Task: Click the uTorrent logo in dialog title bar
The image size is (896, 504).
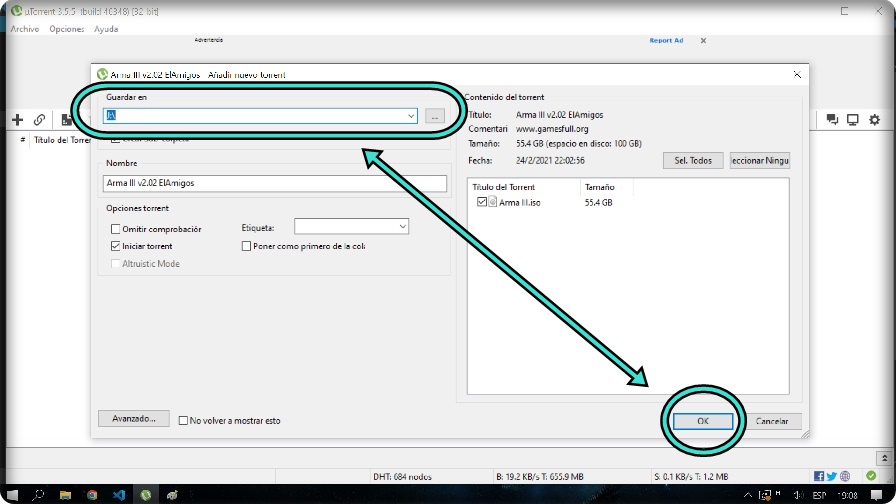Action: (x=102, y=74)
